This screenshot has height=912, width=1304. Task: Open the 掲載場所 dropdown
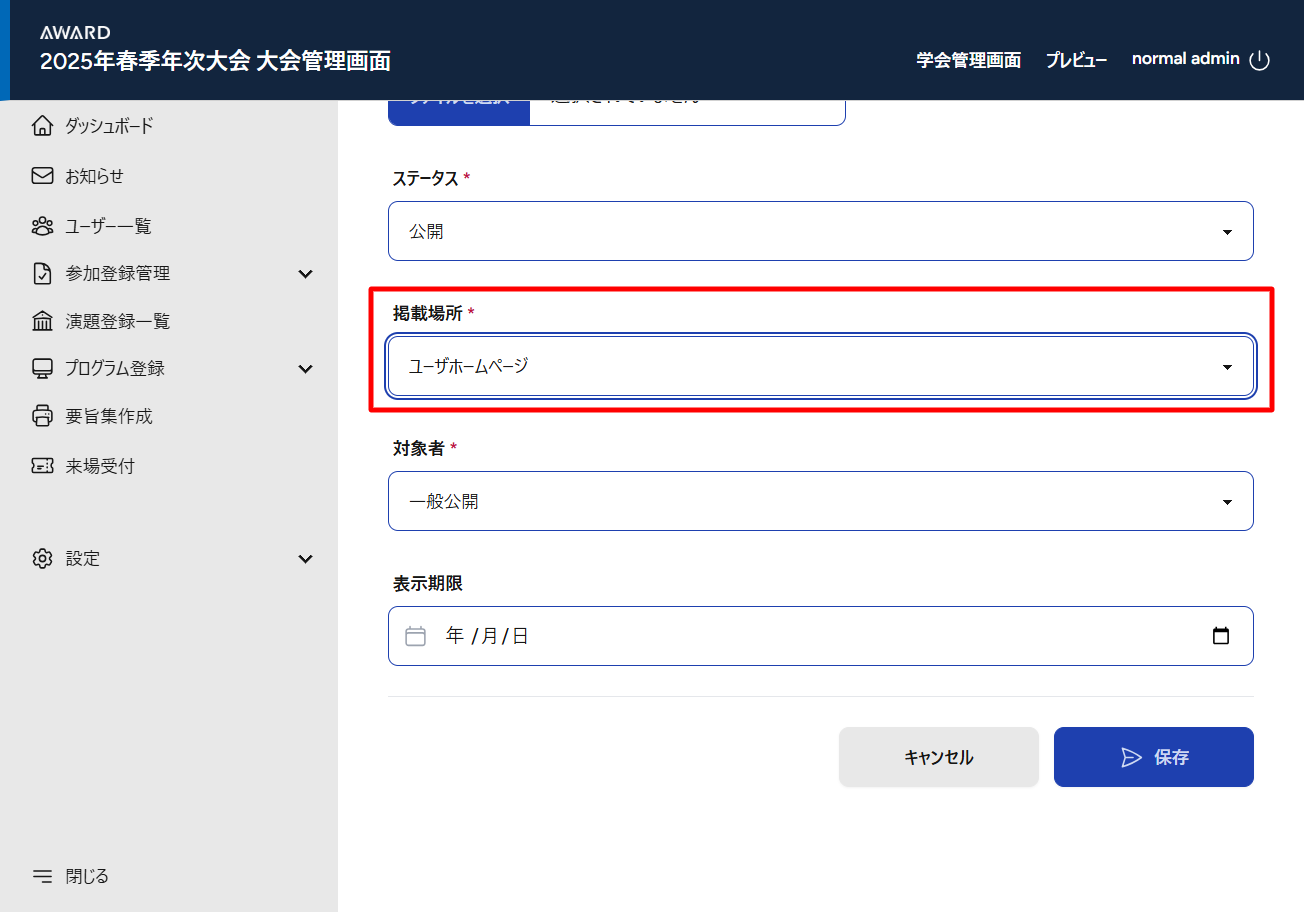tap(820, 366)
